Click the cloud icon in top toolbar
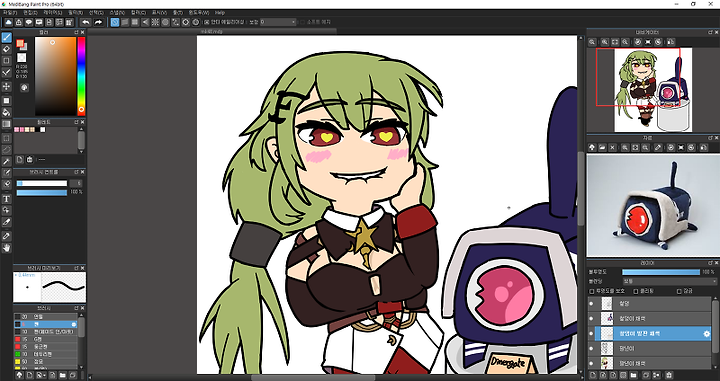This screenshot has width=720, height=381. (8, 22)
